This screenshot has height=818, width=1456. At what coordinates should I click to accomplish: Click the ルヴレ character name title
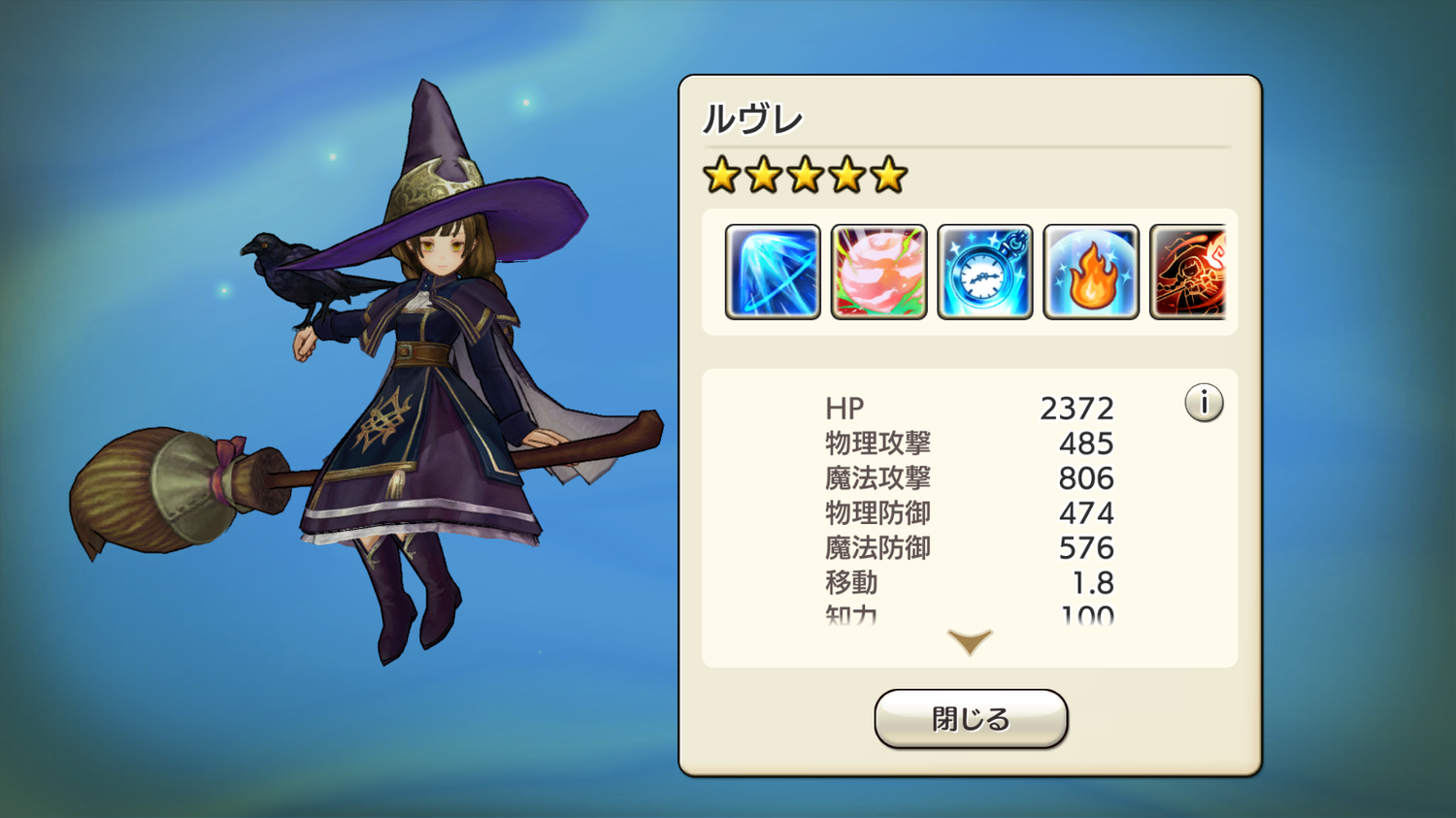click(x=752, y=120)
